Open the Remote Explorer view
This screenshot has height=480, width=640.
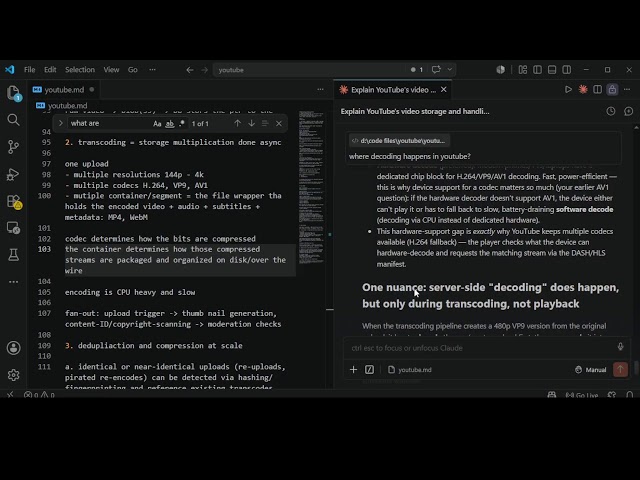click(x=13, y=228)
